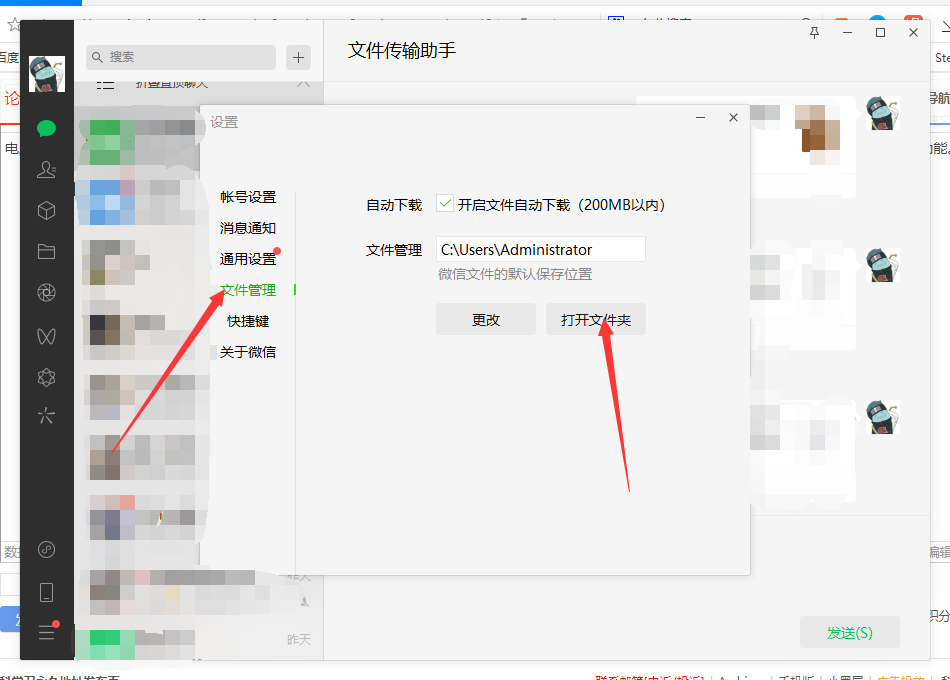950x680 pixels.
Task: Click the 微信文件的默认保存位置 hint text
Action: (515, 274)
